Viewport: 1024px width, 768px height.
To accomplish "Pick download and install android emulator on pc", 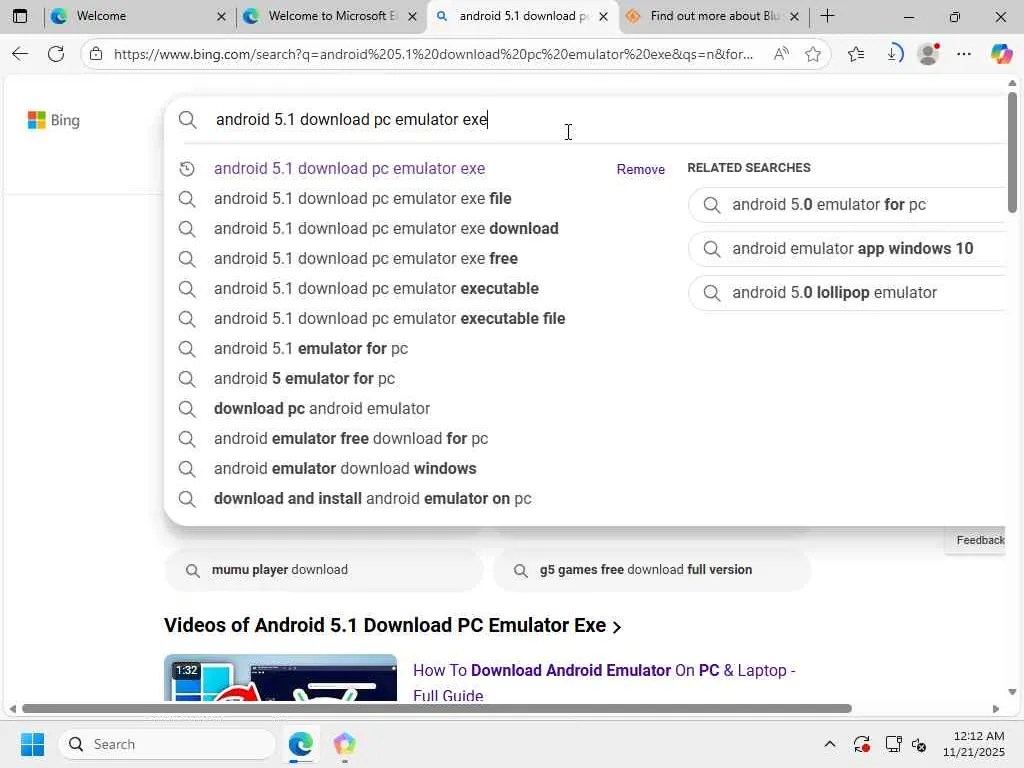I will (372, 499).
